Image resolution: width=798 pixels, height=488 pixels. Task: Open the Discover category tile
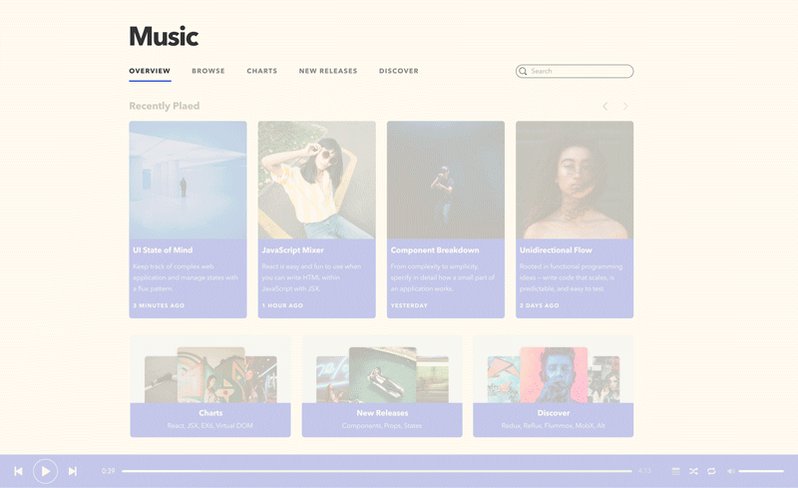pyautogui.click(x=553, y=386)
